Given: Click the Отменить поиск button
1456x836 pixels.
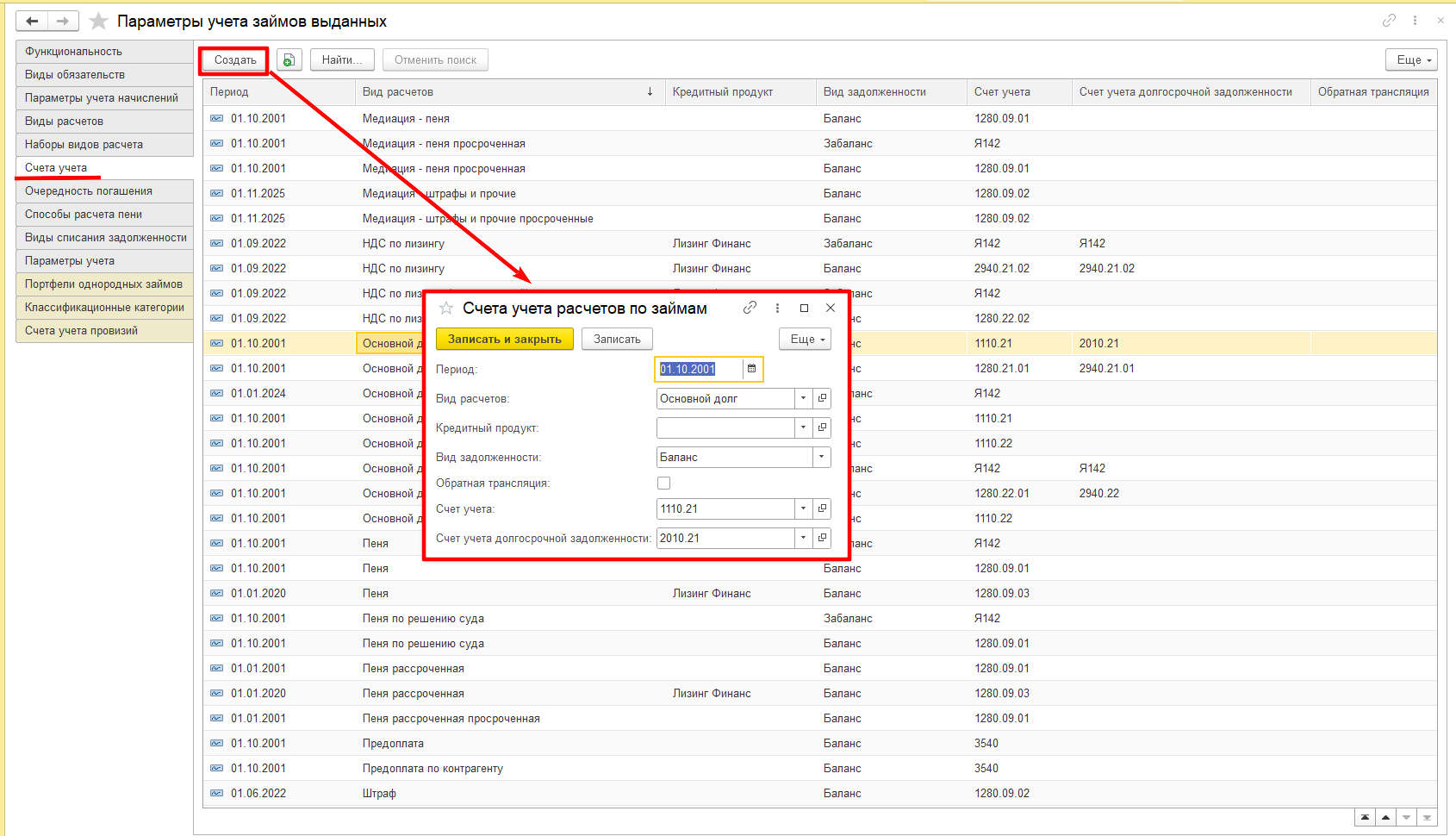Looking at the screenshot, I should [x=435, y=59].
